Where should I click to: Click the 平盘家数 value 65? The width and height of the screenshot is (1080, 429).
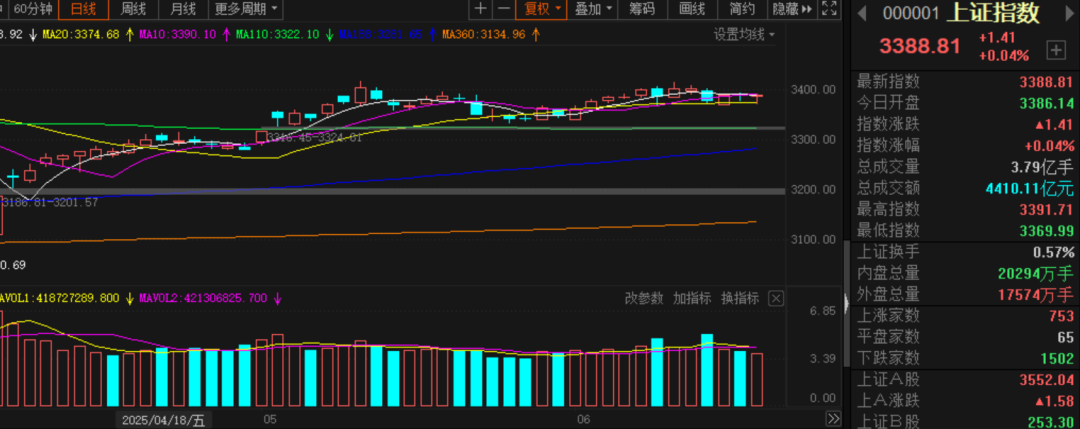point(1066,337)
